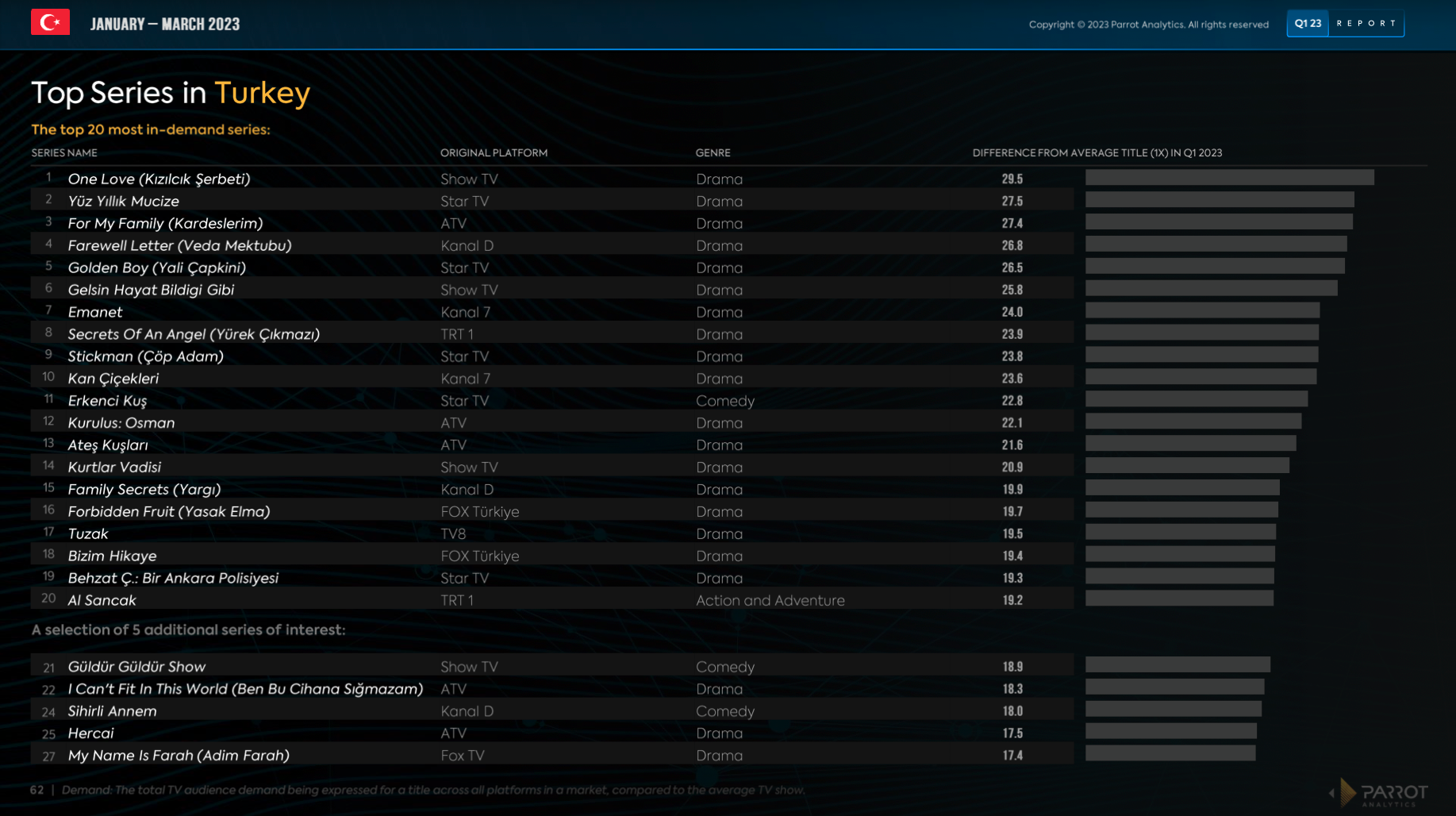Screen dimensions: 1456x816
Task: Select 'One Love (Kızılcık Şerbeti)' series name
Action: 159,179
